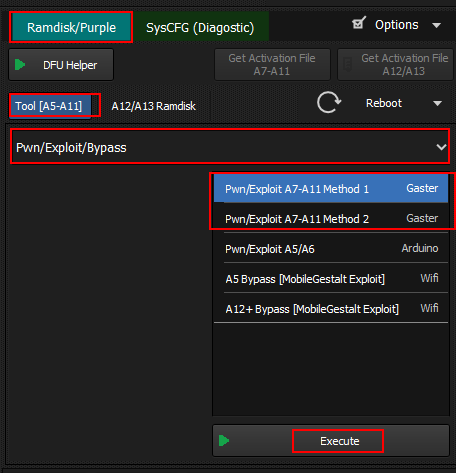456x473 pixels.
Task: Choose A5 Bypass MobileGestalt Exploit Wifi
Action: click(x=331, y=279)
